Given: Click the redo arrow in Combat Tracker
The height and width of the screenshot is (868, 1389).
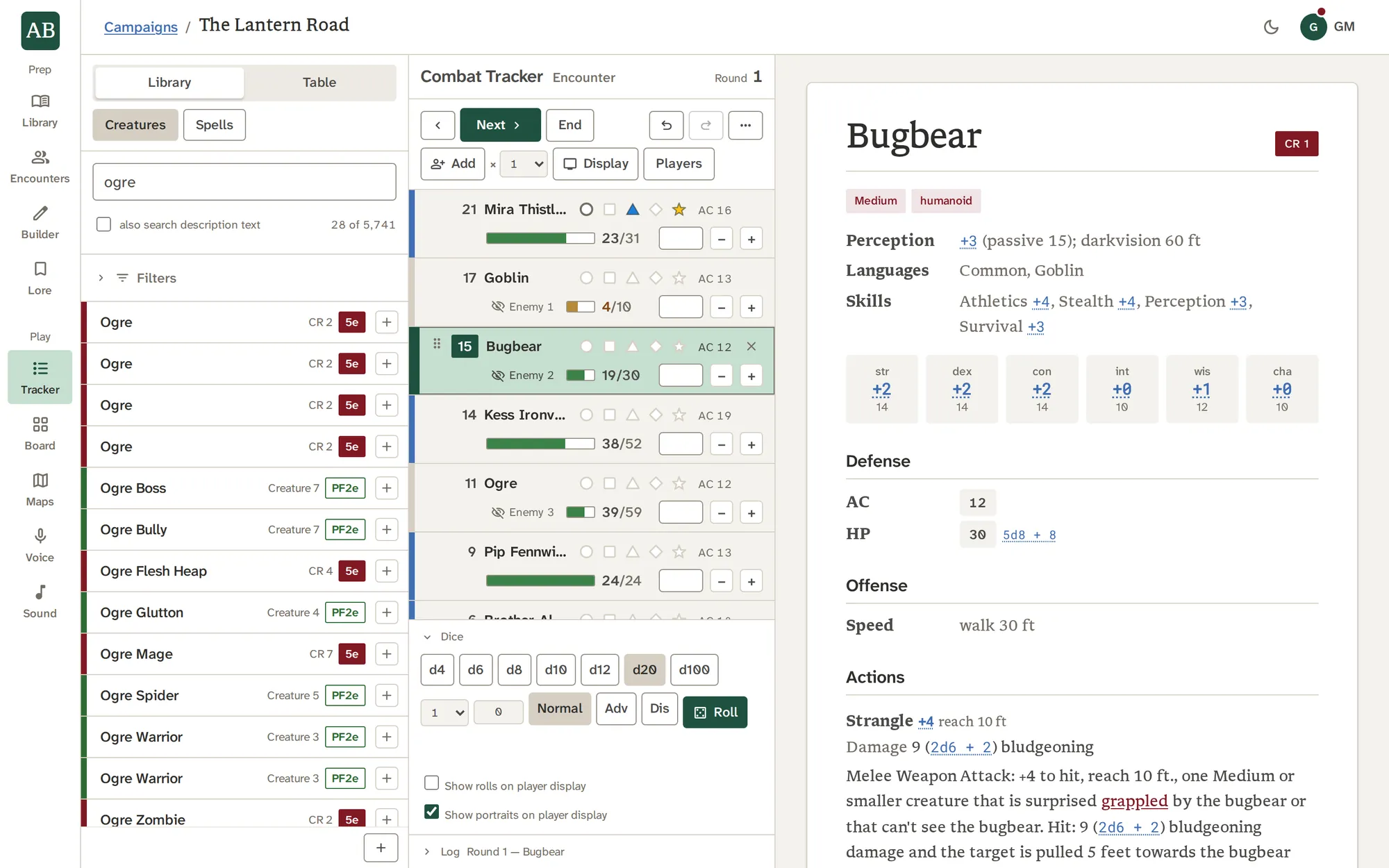Looking at the screenshot, I should (706, 125).
